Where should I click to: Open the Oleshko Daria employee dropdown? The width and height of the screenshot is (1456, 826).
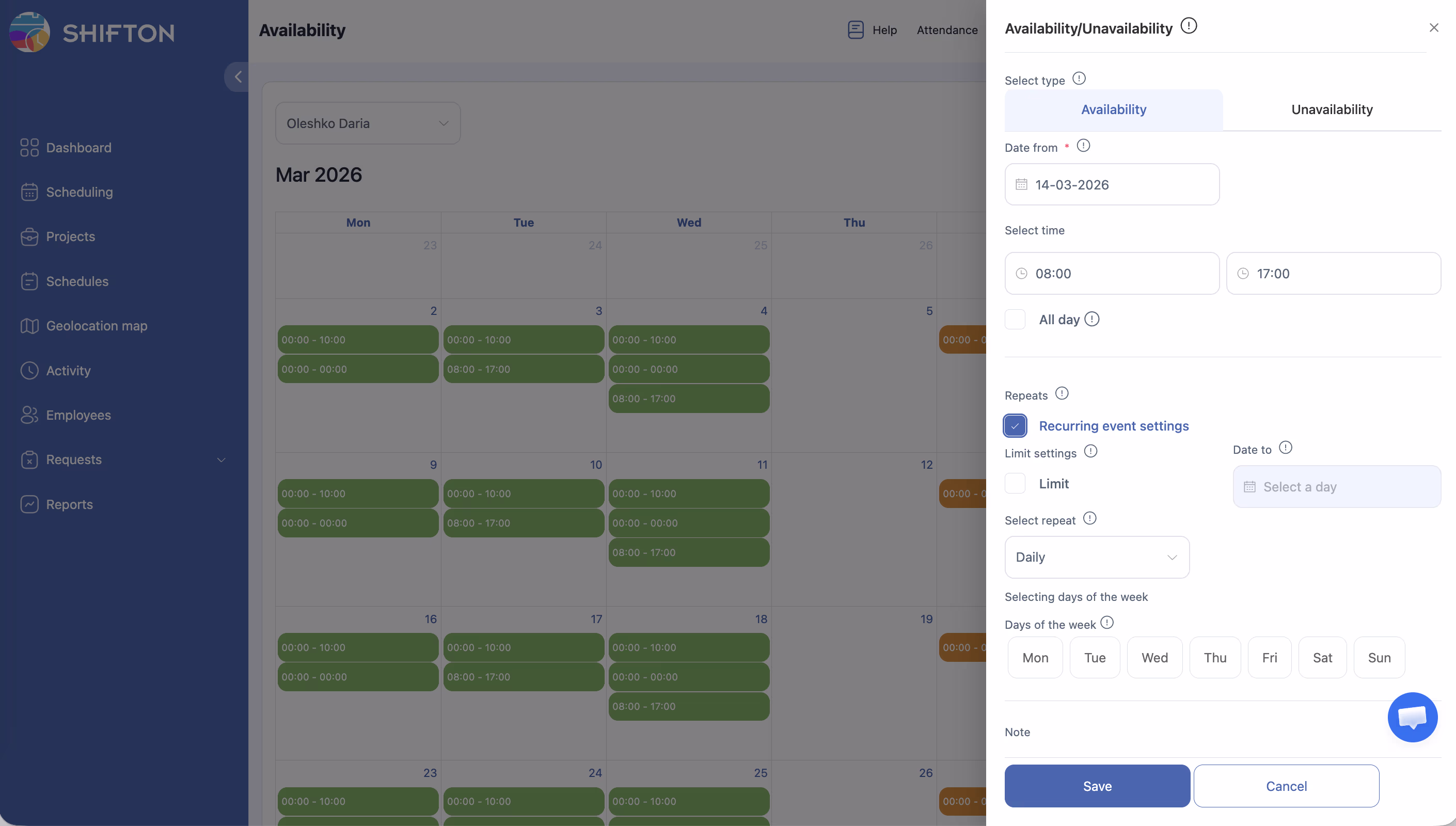click(368, 123)
